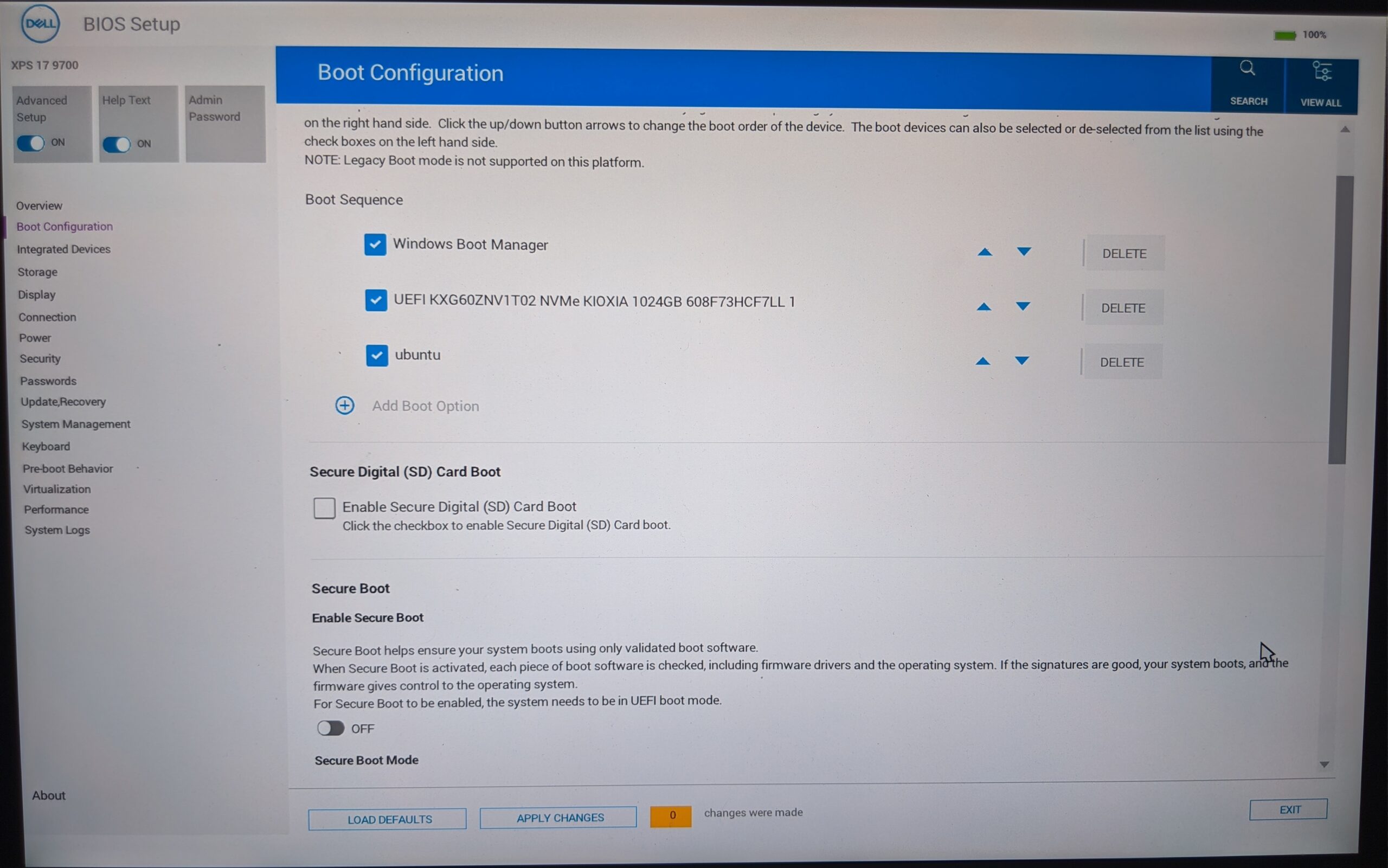1388x868 pixels.
Task: Uncheck UEFI KIOXIA NVMe boot device
Action: coord(376,300)
